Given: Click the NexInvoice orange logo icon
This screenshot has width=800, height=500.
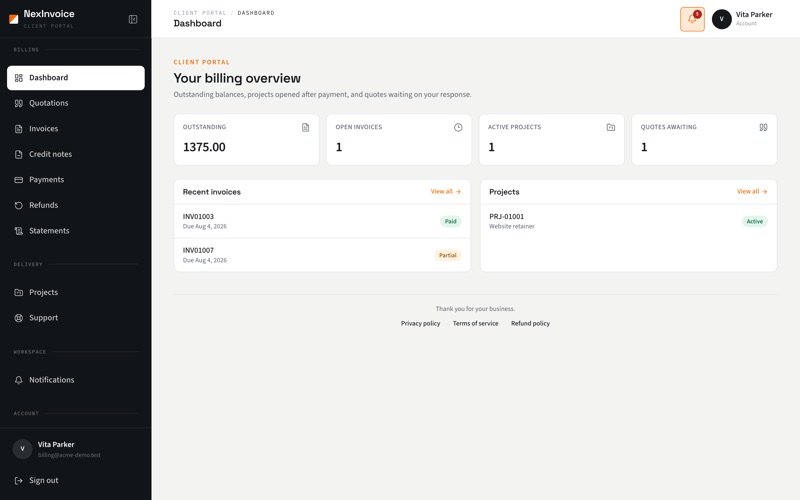Looking at the screenshot, I should (14, 19).
